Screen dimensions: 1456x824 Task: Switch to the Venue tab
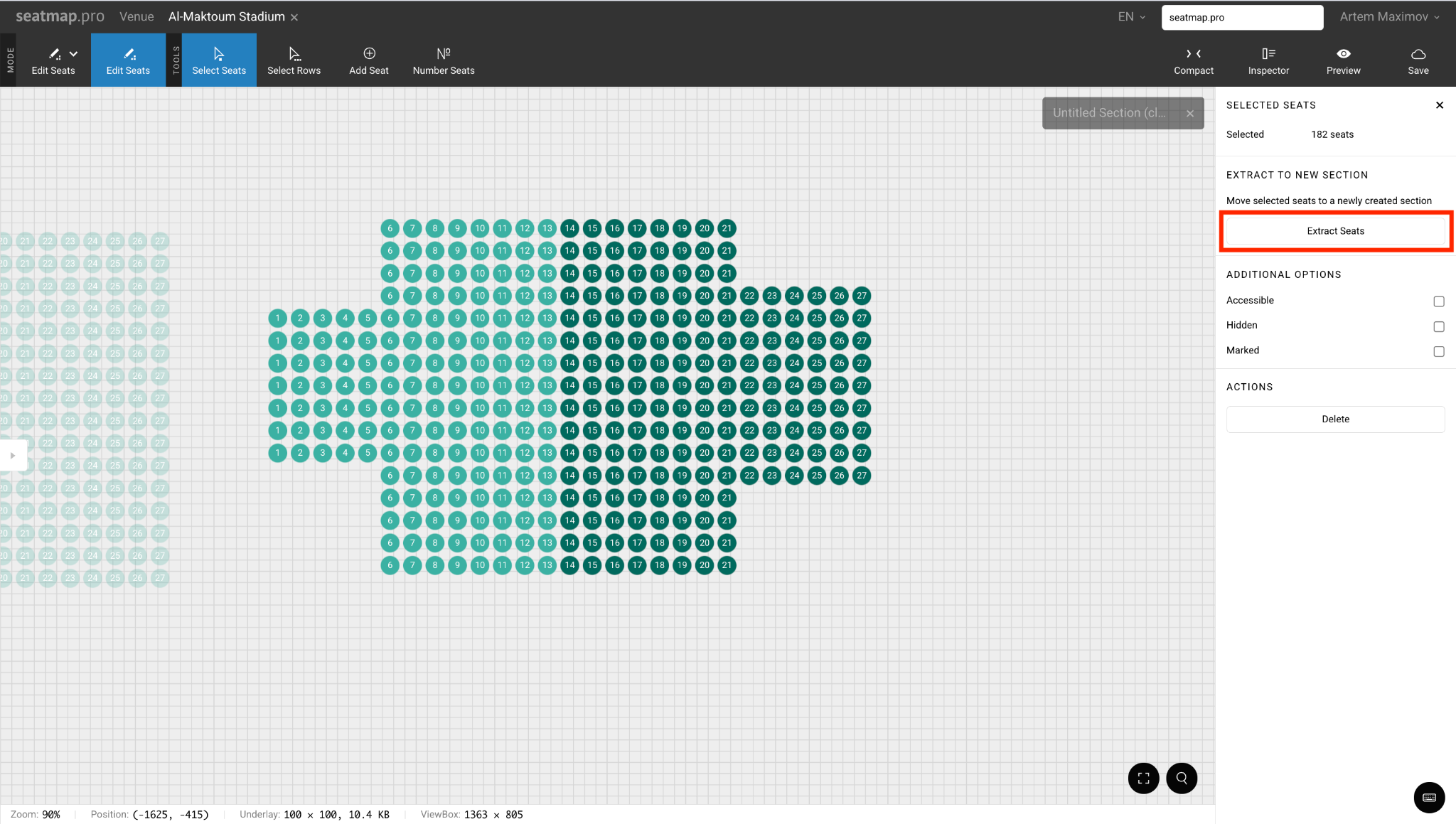click(x=136, y=17)
